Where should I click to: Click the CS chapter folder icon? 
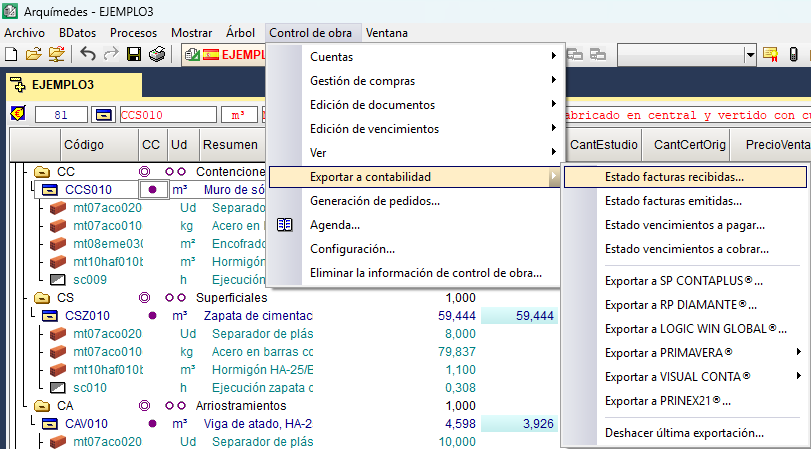[41, 298]
